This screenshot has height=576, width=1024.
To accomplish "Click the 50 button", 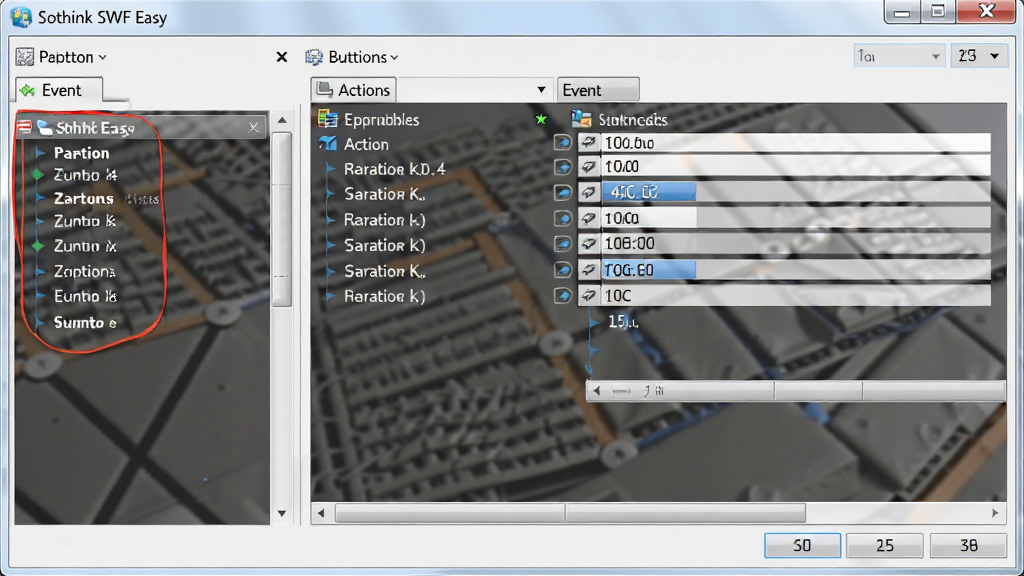I will [802, 545].
